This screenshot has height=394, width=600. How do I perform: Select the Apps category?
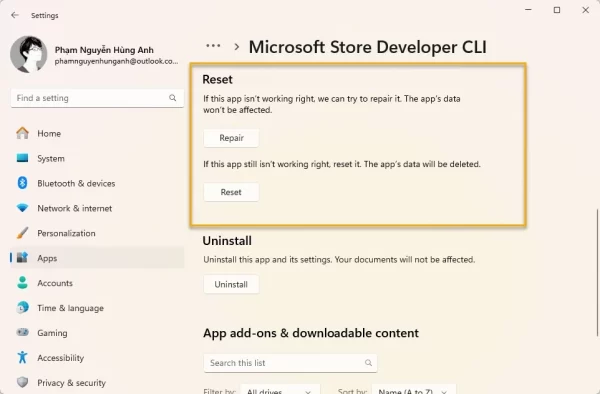pos(97,258)
